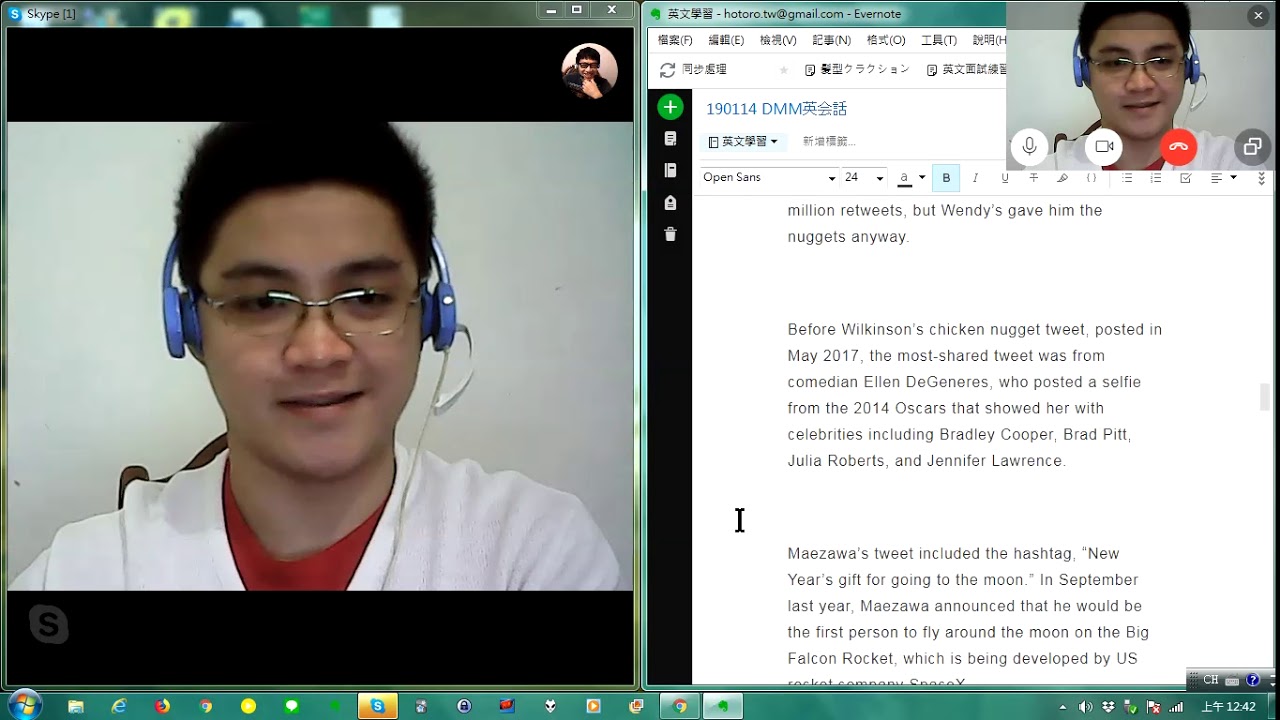Screen dimensions: 1280x720
Task: Click the CH language bar indicator
Action: (1211, 680)
